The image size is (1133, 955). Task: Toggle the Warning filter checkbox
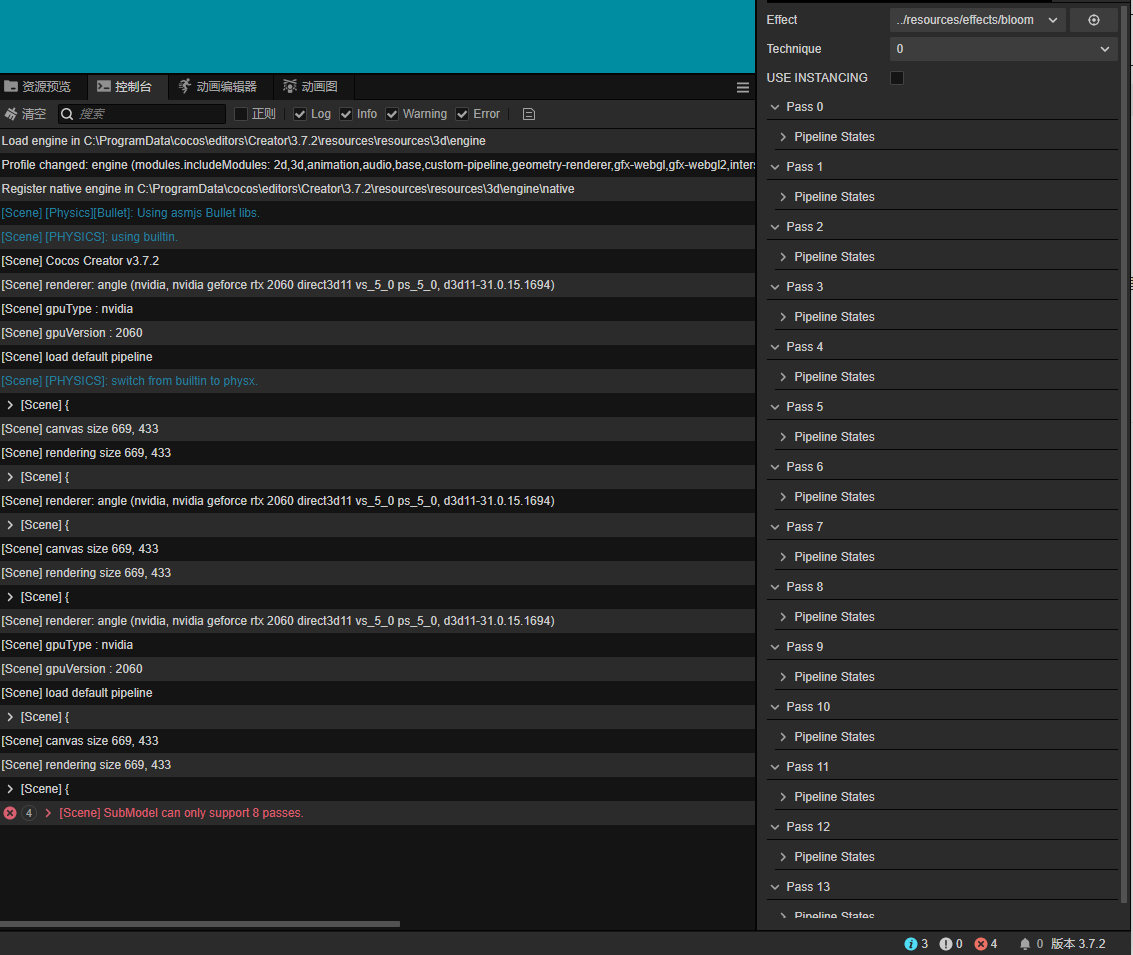pos(392,114)
